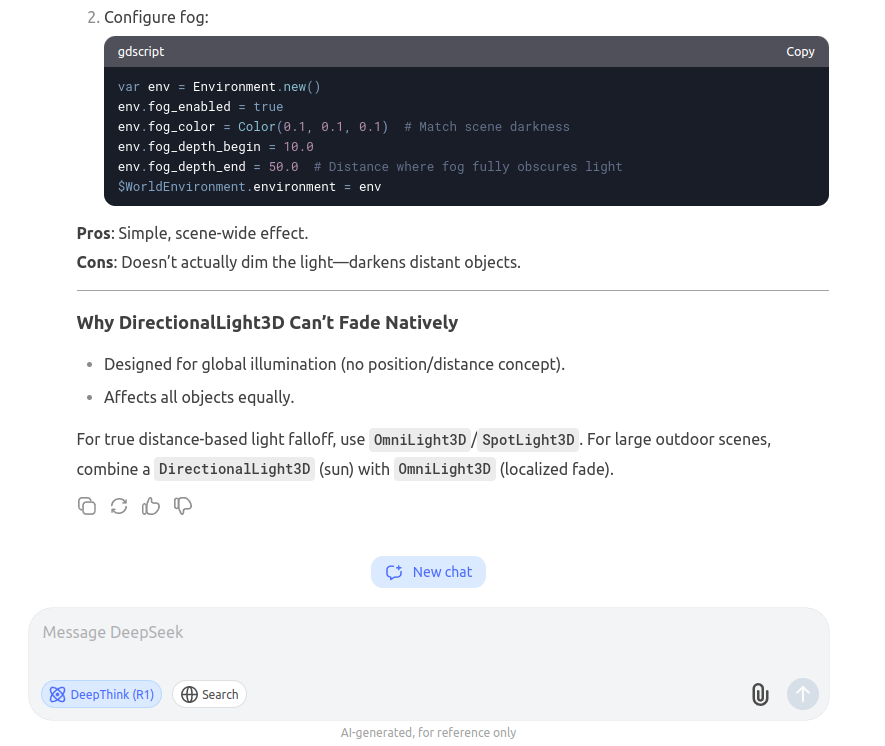885x746 pixels.
Task: Click the gdscript language label
Action: point(141,52)
